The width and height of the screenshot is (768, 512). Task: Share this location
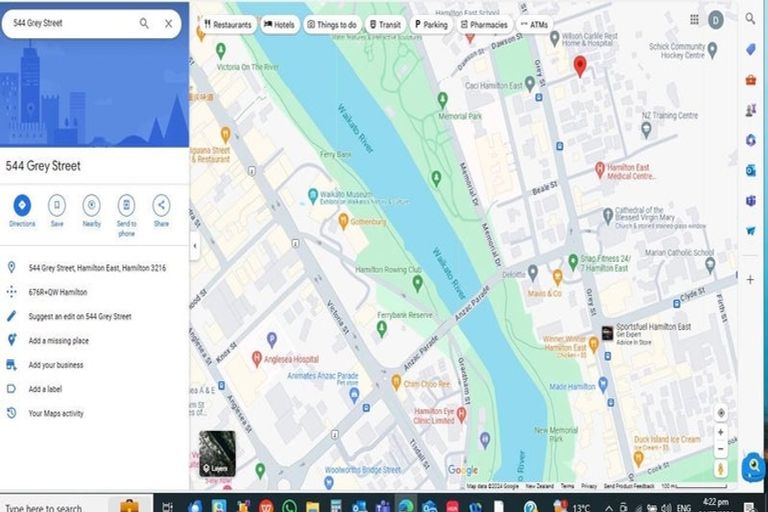161,206
